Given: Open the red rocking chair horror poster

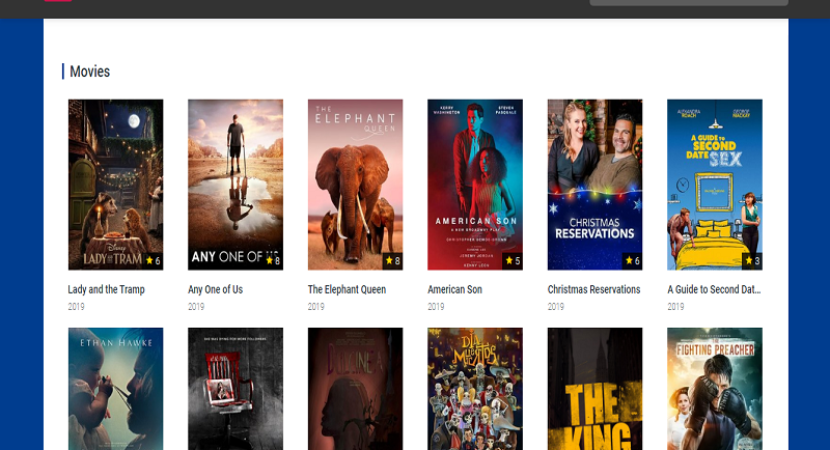Looking at the screenshot, I should pos(235,389).
